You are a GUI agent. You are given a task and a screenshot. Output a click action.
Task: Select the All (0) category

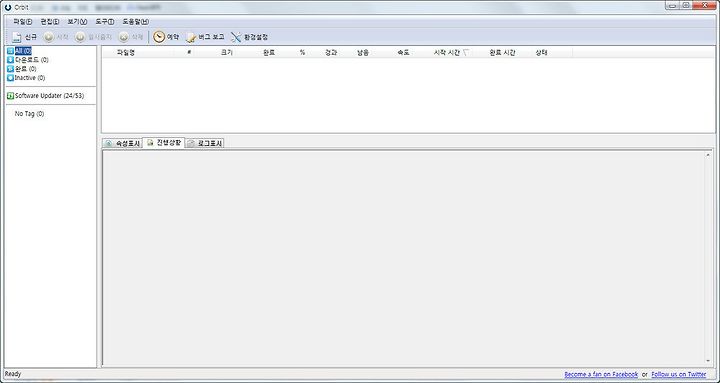pos(19,51)
